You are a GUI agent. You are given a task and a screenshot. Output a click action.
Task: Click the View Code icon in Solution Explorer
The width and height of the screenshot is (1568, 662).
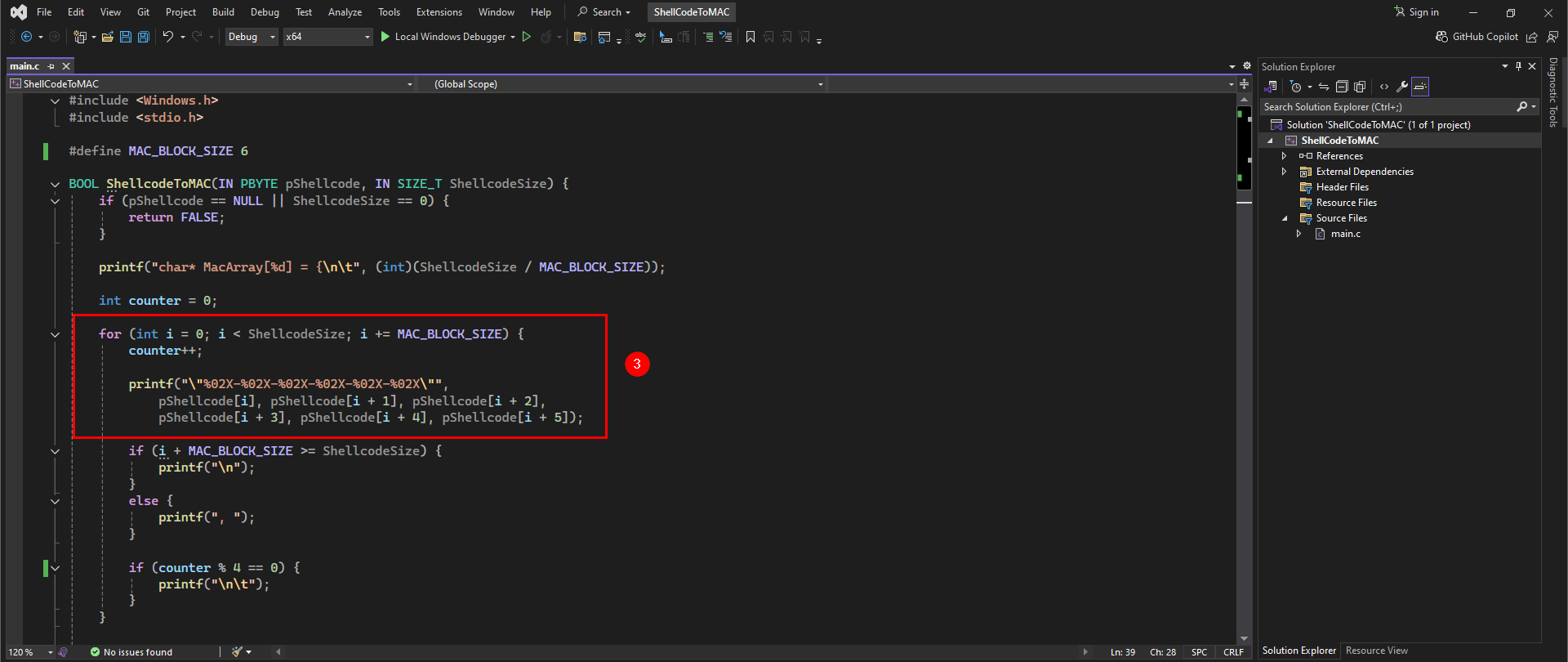click(1384, 87)
